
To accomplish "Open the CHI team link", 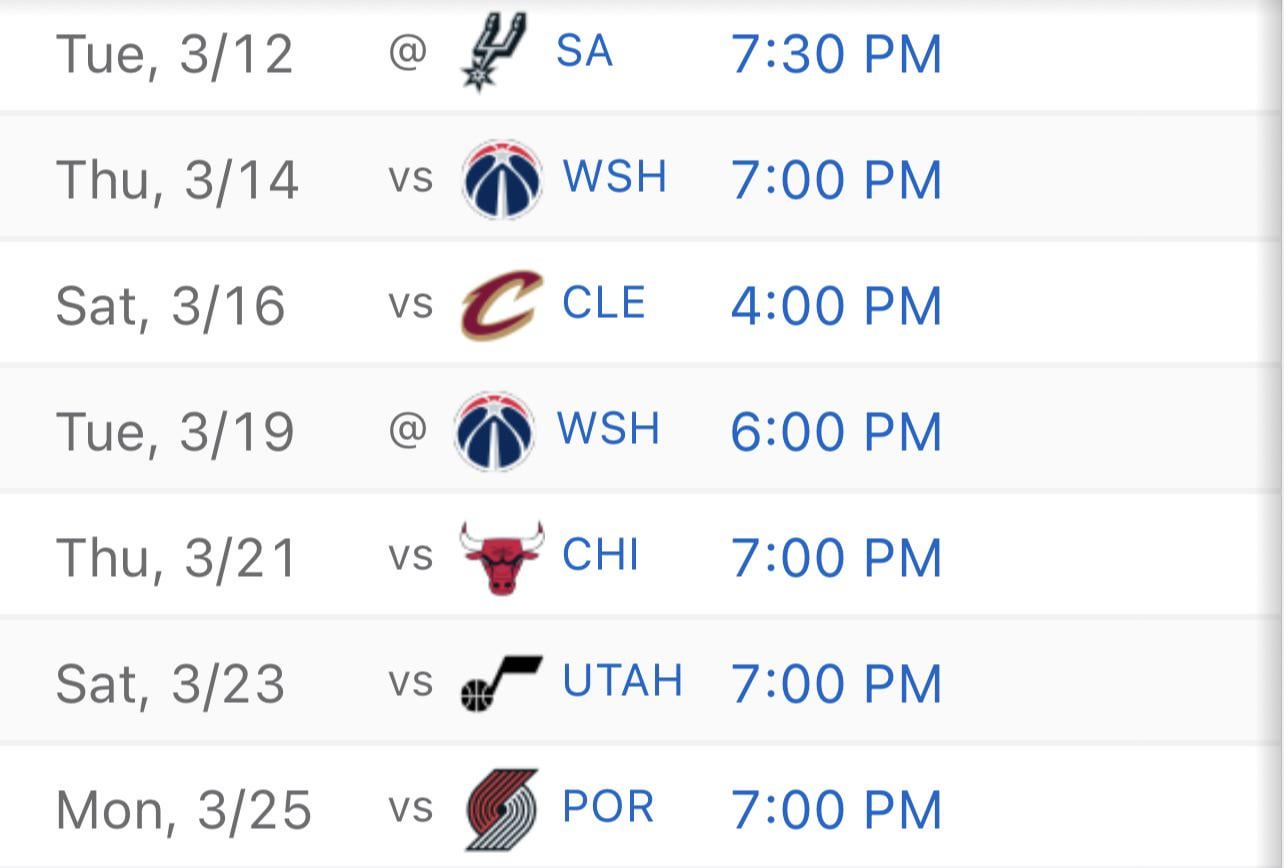I will [600, 556].
